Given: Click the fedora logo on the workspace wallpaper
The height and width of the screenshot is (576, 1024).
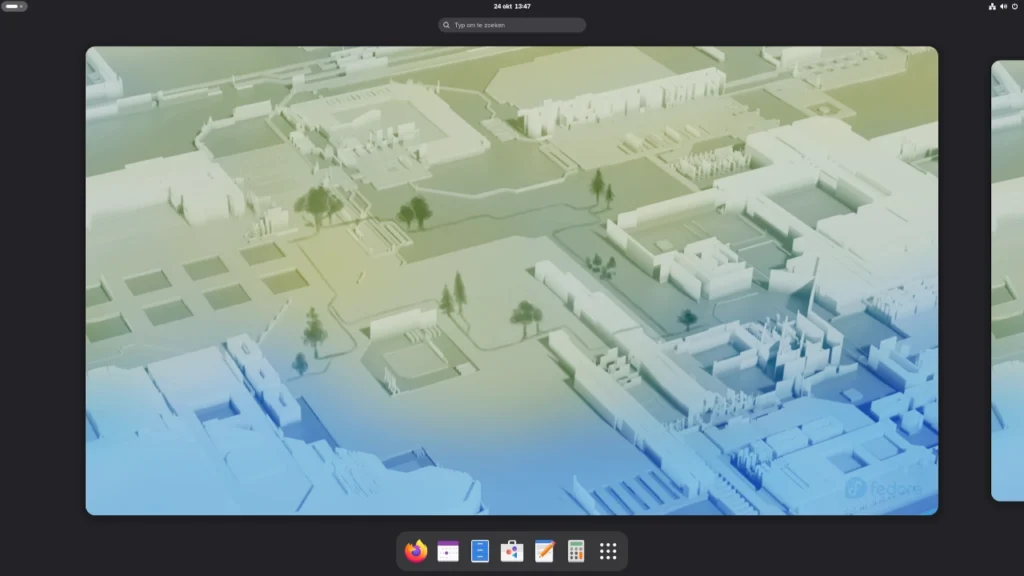Looking at the screenshot, I should point(883,488).
